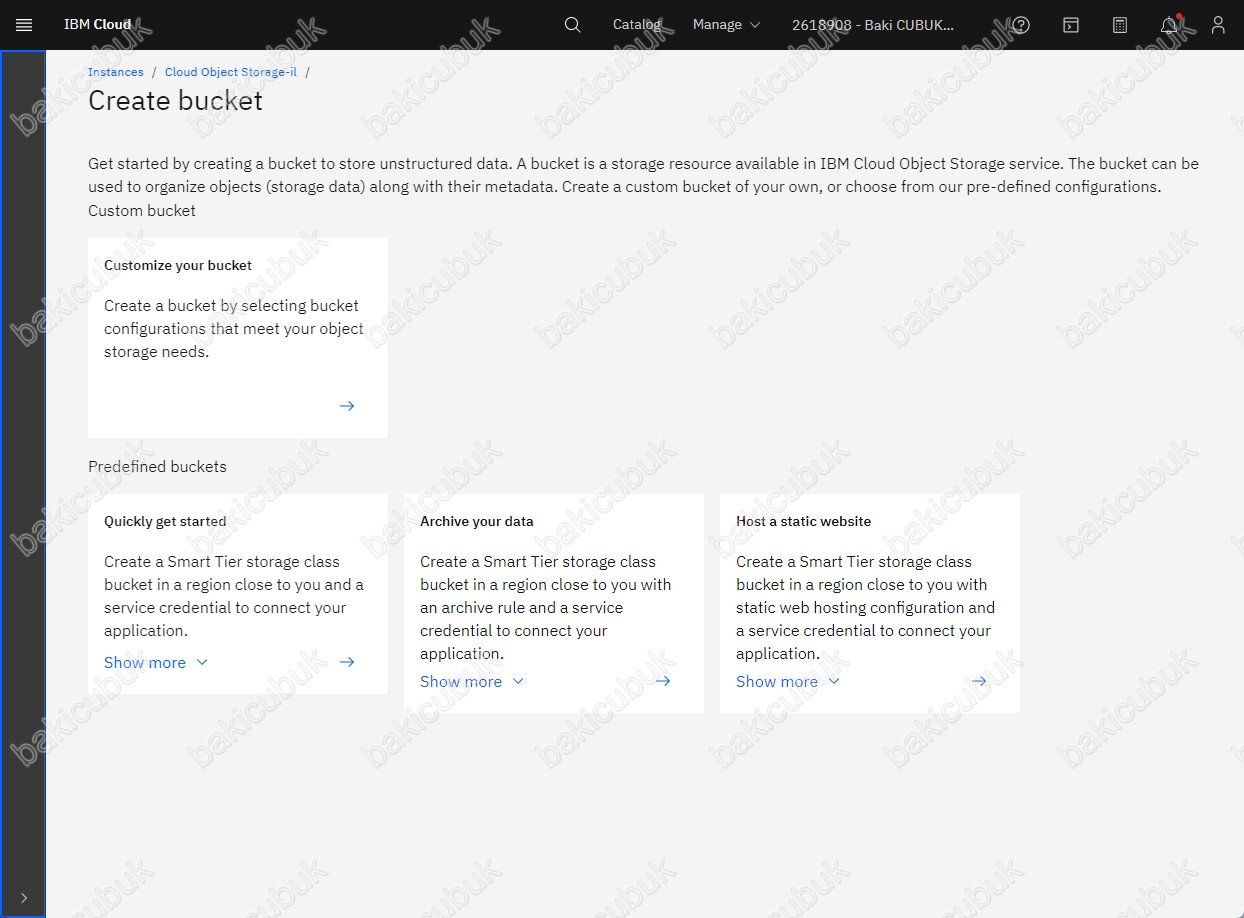Viewport: 1244px width, 918px height.
Task: Expand the side panel with bottom chevron
Action: pyautogui.click(x=24, y=898)
